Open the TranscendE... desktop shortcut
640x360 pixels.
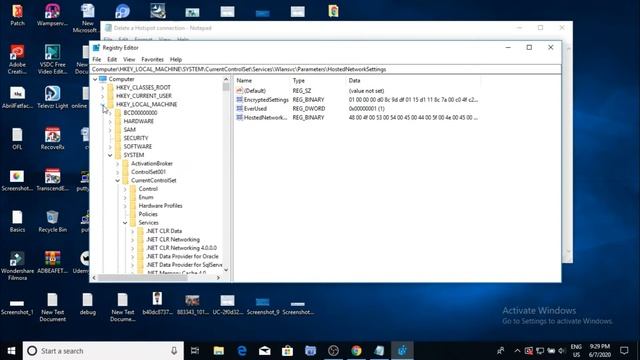coord(52,180)
